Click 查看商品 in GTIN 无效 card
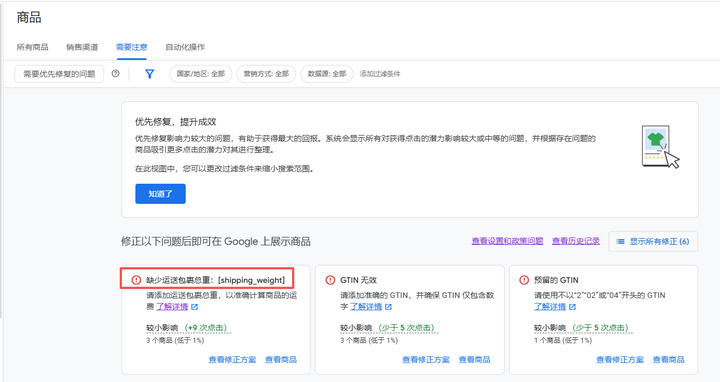The image size is (720, 382). [475, 360]
